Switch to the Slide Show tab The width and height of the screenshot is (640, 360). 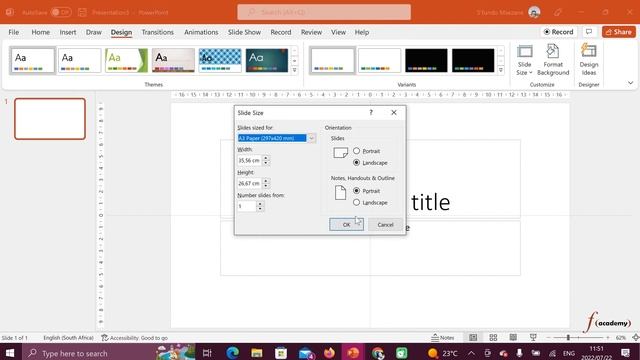tap(244, 32)
